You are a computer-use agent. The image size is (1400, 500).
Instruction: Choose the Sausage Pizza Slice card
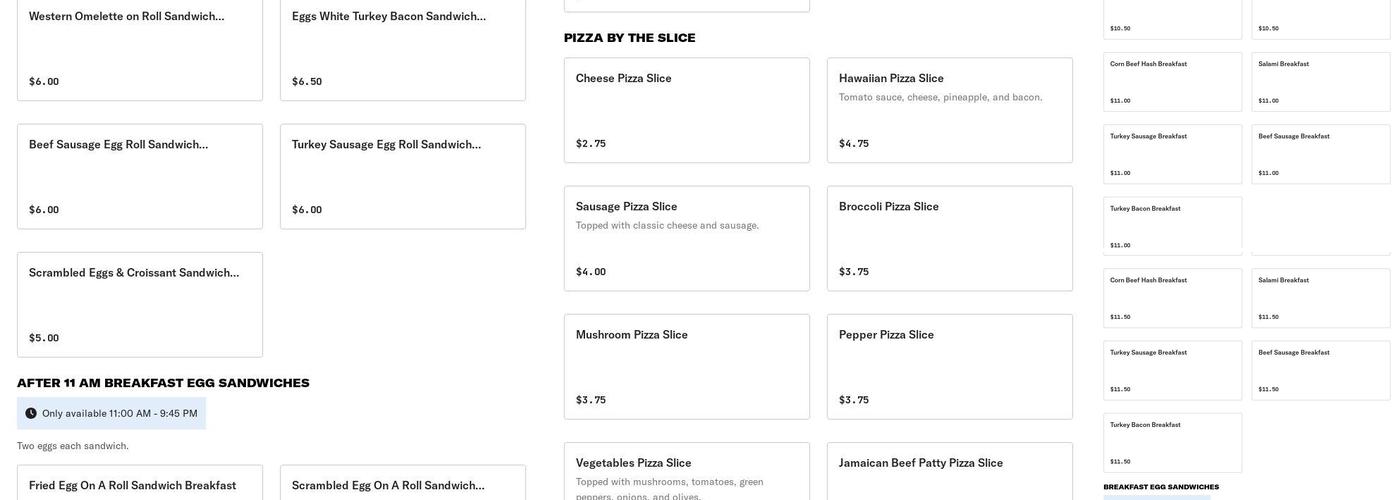[686, 238]
